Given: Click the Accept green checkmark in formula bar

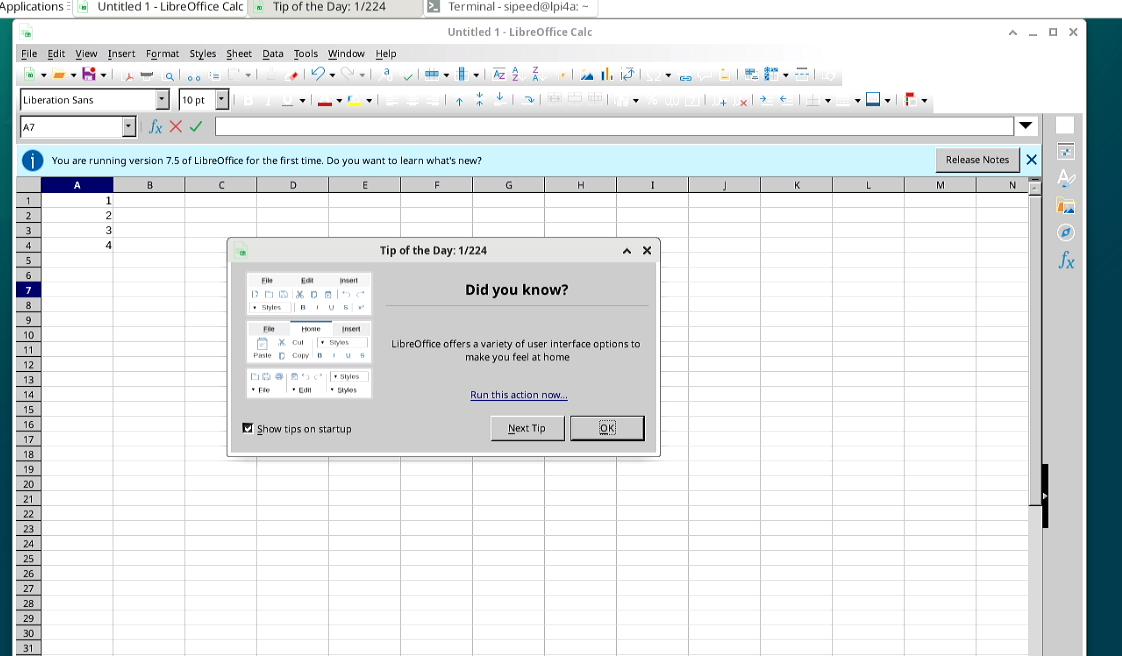Looking at the screenshot, I should [x=196, y=127].
